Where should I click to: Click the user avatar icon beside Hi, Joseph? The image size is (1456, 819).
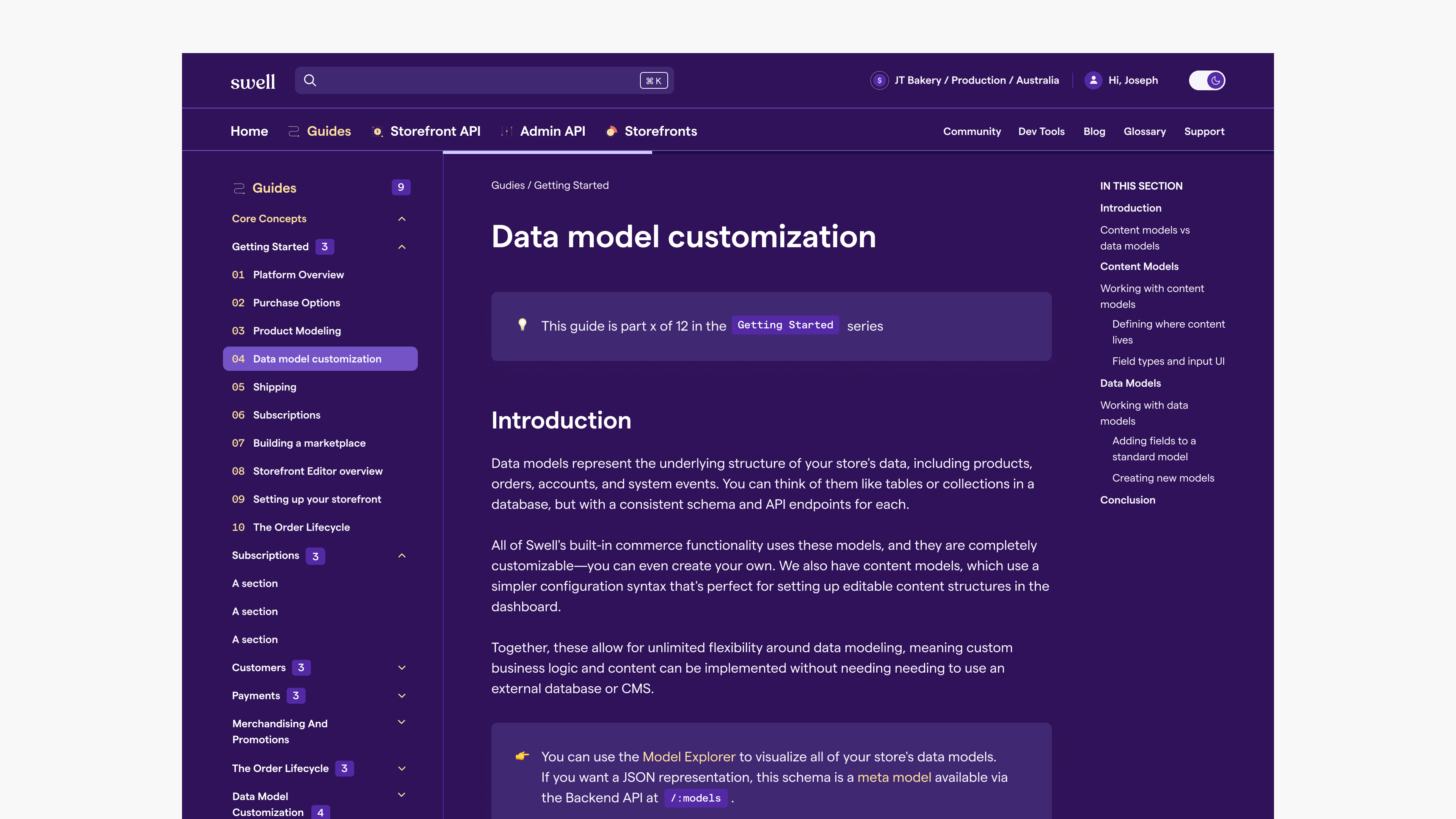[1093, 80]
